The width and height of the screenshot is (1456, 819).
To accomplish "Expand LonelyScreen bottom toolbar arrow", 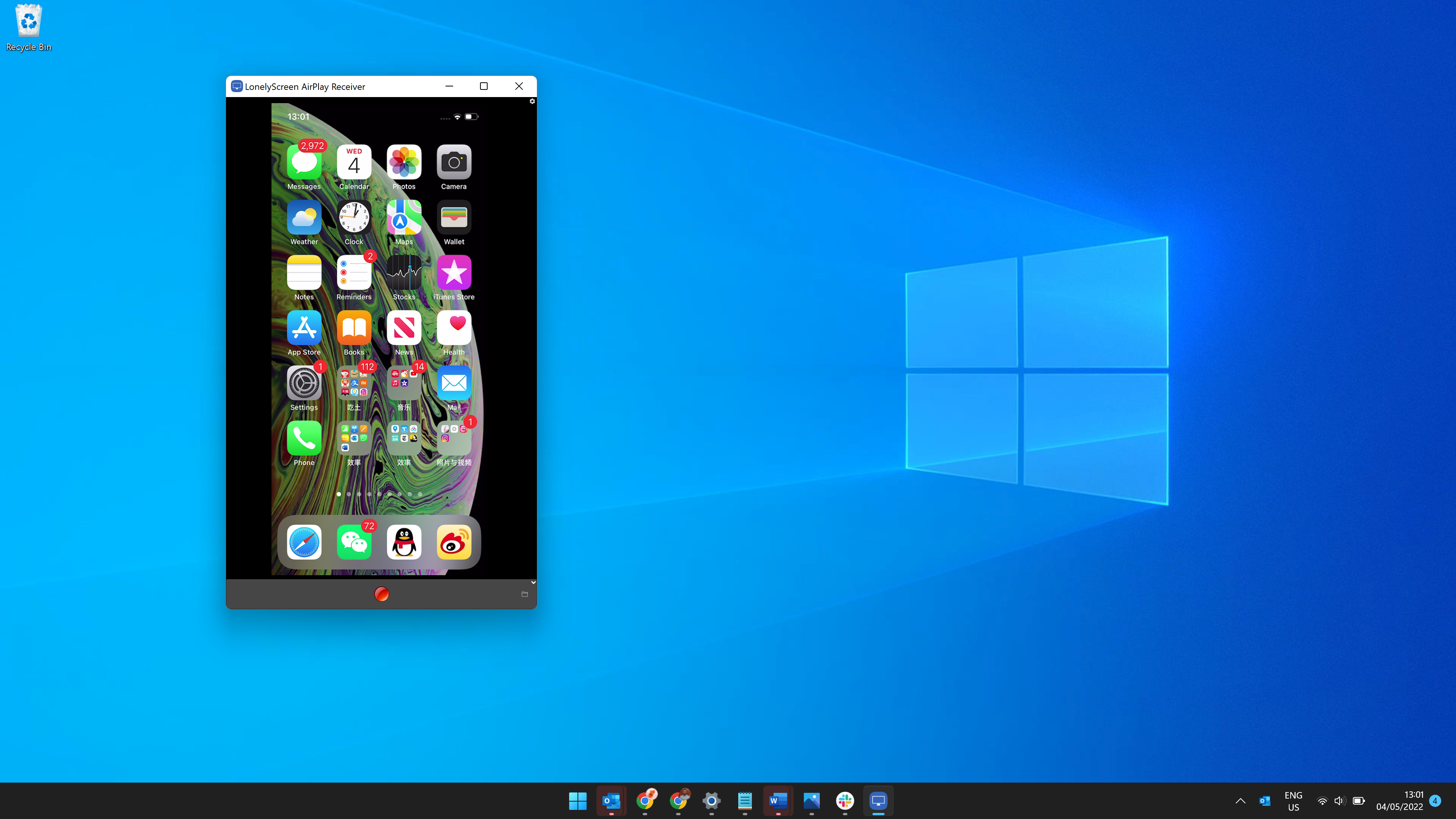I will click(533, 581).
